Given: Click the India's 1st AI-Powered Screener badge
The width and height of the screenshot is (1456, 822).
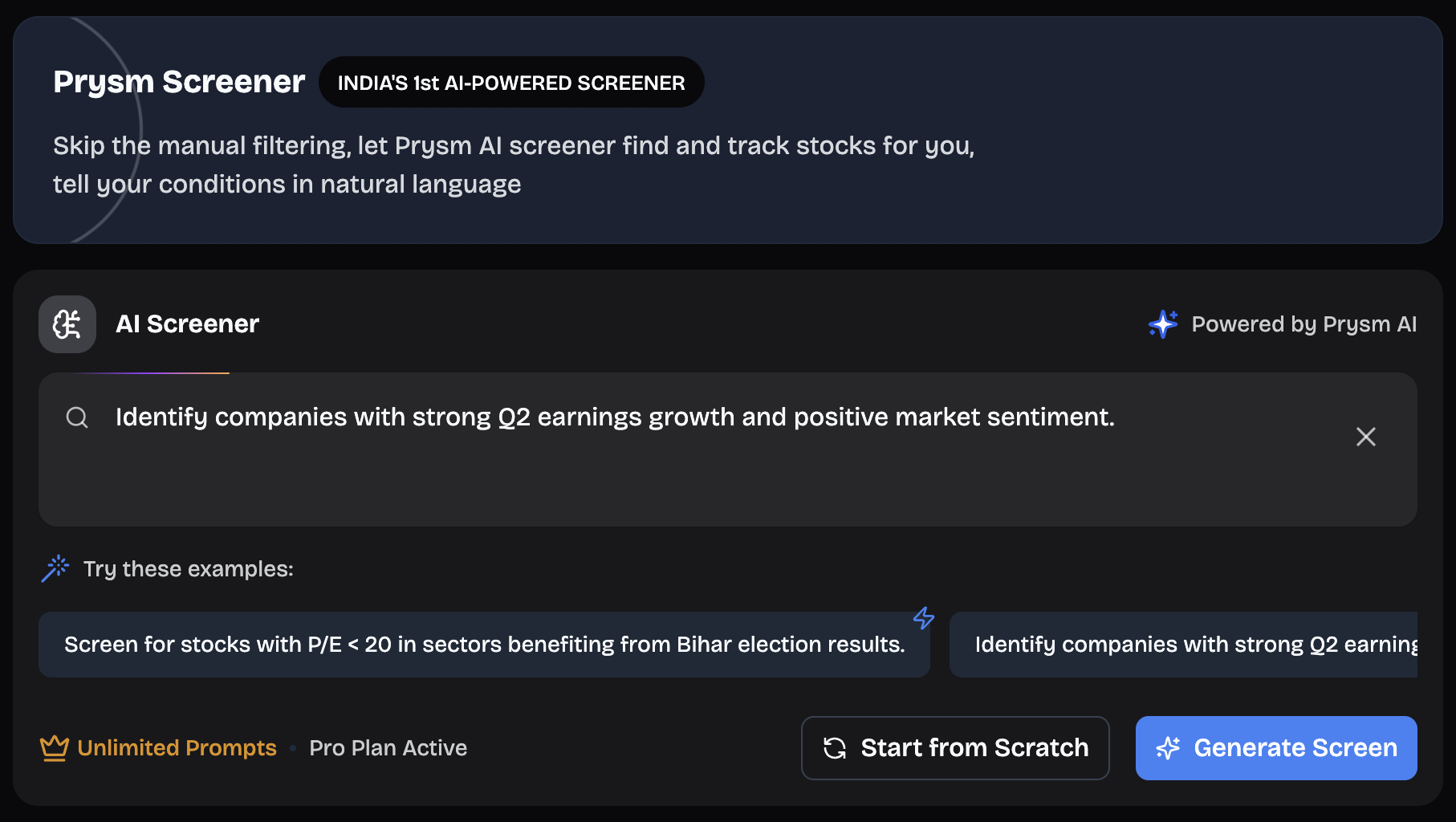Looking at the screenshot, I should (x=511, y=83).
